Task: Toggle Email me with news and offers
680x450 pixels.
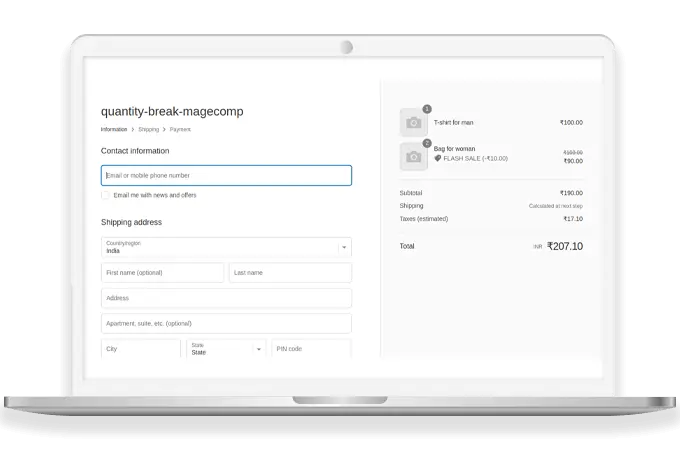Action: 106,195
